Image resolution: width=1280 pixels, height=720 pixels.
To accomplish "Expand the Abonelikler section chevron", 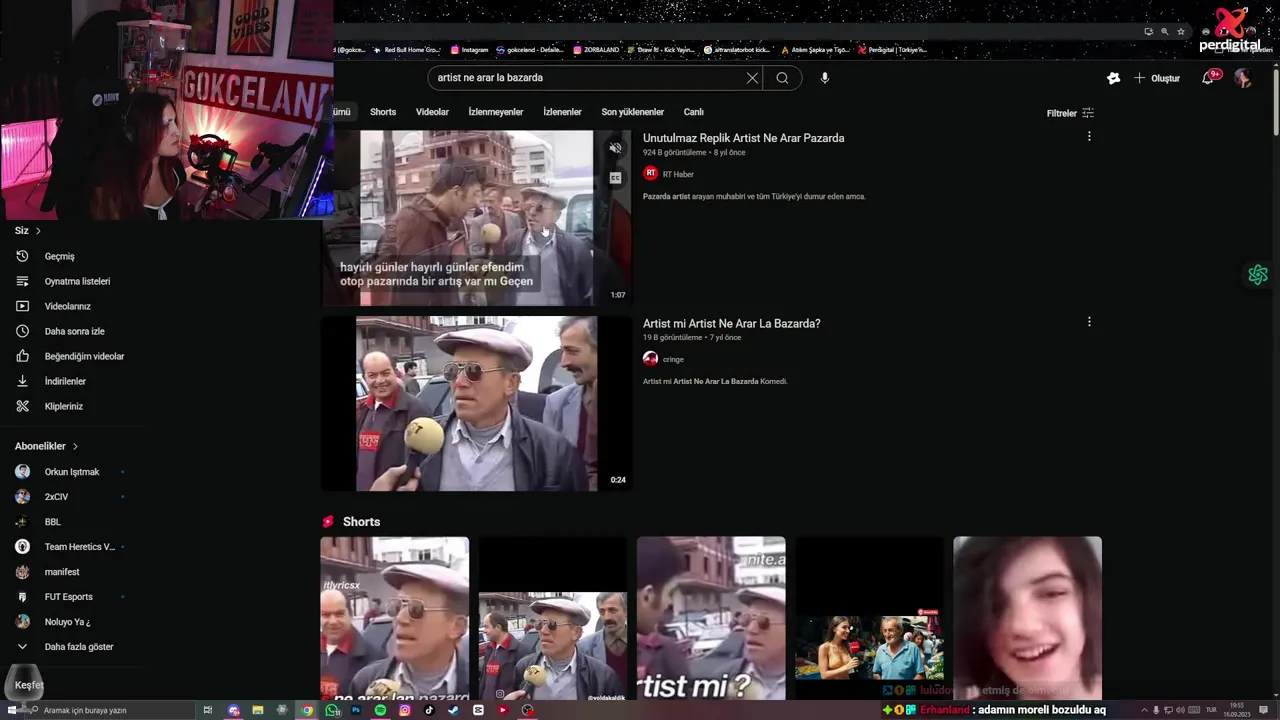I will (75, 446).
